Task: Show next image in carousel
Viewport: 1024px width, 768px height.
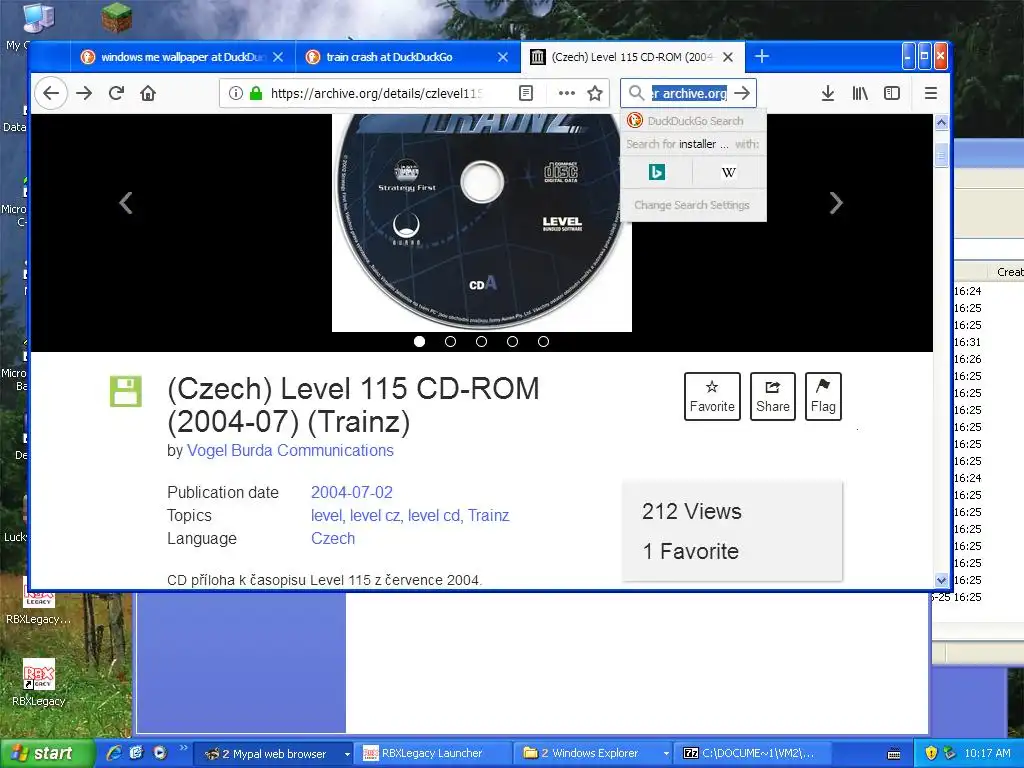Action: (836, 203)
